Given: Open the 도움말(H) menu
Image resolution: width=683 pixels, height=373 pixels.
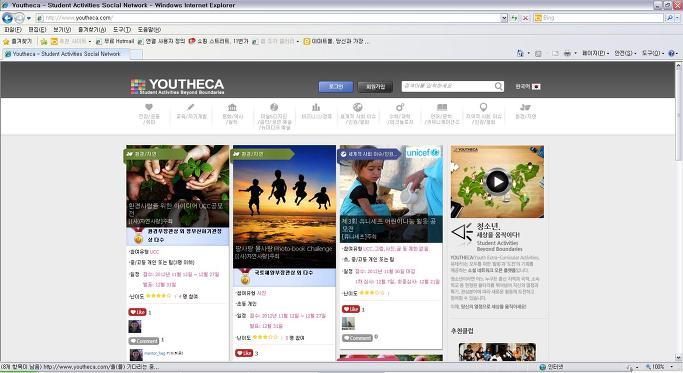Looking at the screenshot, I should [x=149, y=30].
